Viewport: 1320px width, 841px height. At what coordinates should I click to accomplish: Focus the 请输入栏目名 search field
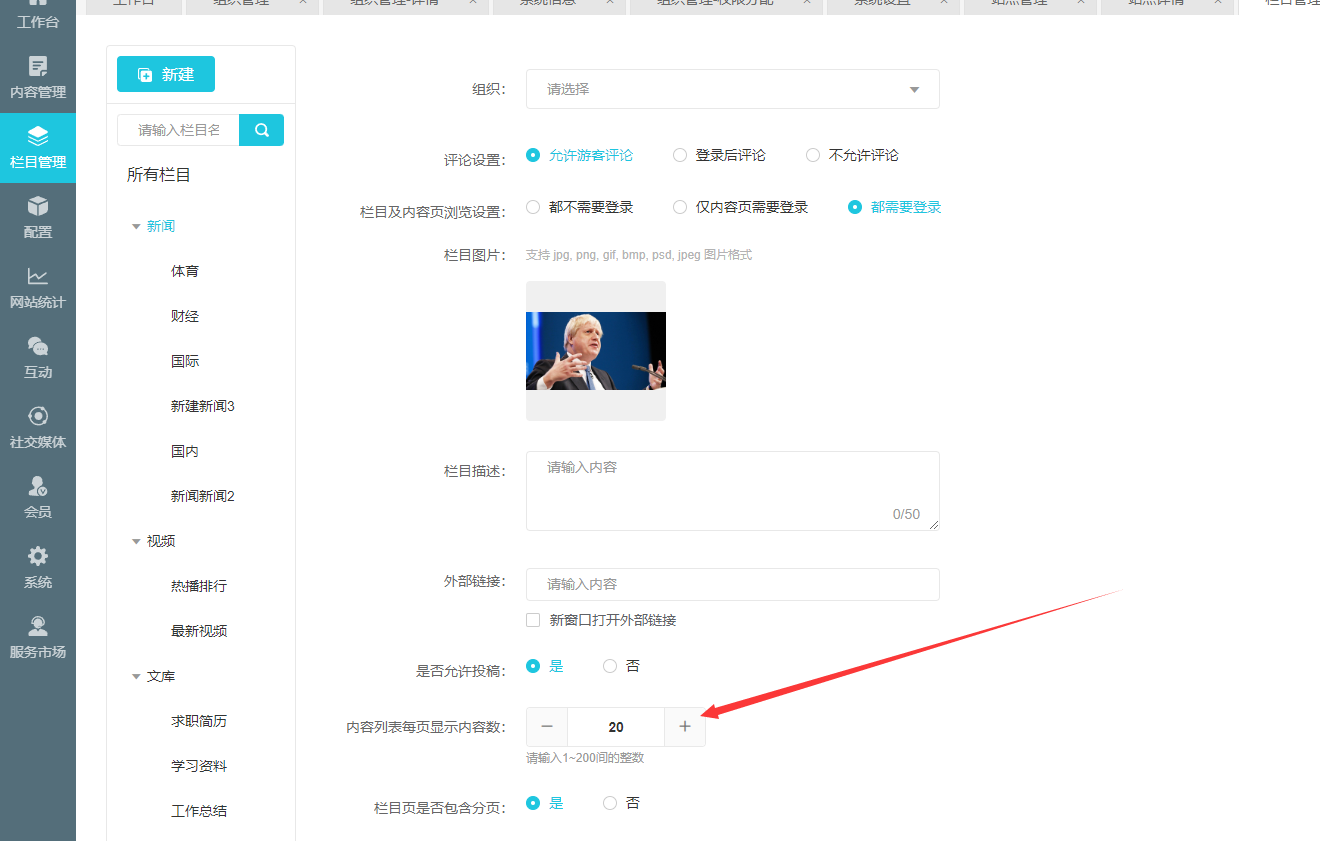tap(178, 130)
